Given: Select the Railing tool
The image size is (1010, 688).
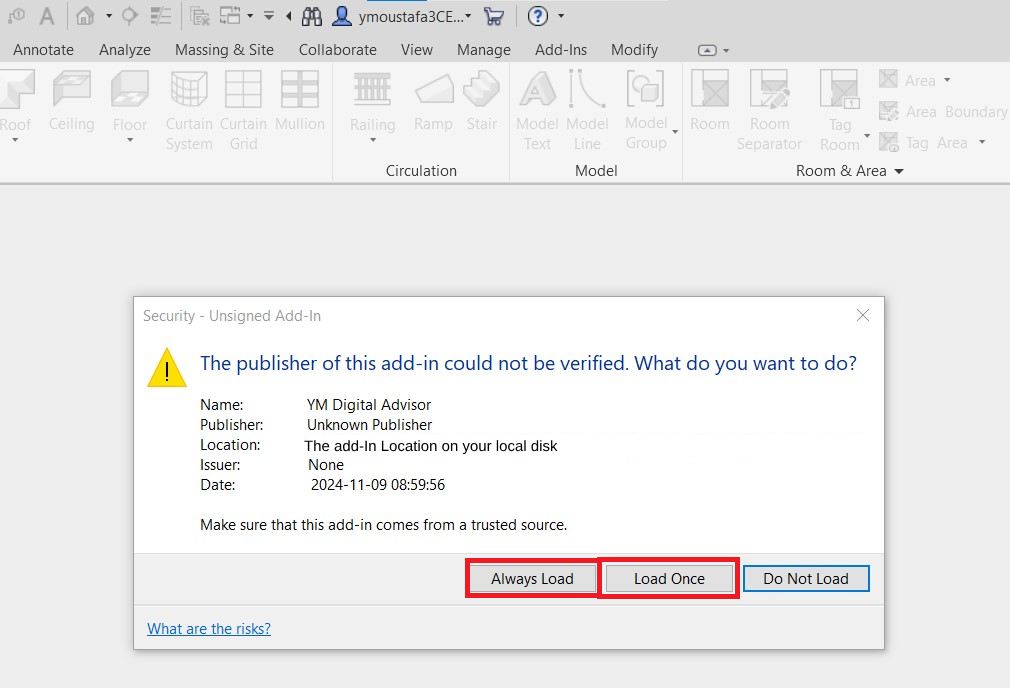Looking at the screenshot, I should [373, 100].
